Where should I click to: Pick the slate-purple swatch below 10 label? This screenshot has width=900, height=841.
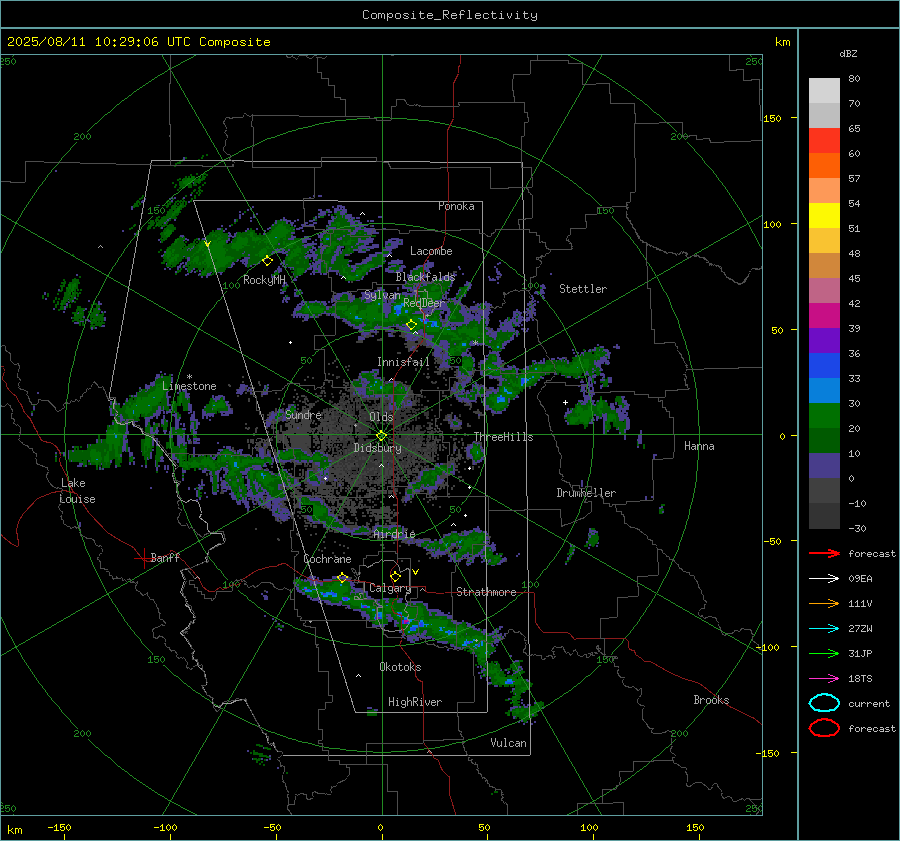(x=824, y=466)
